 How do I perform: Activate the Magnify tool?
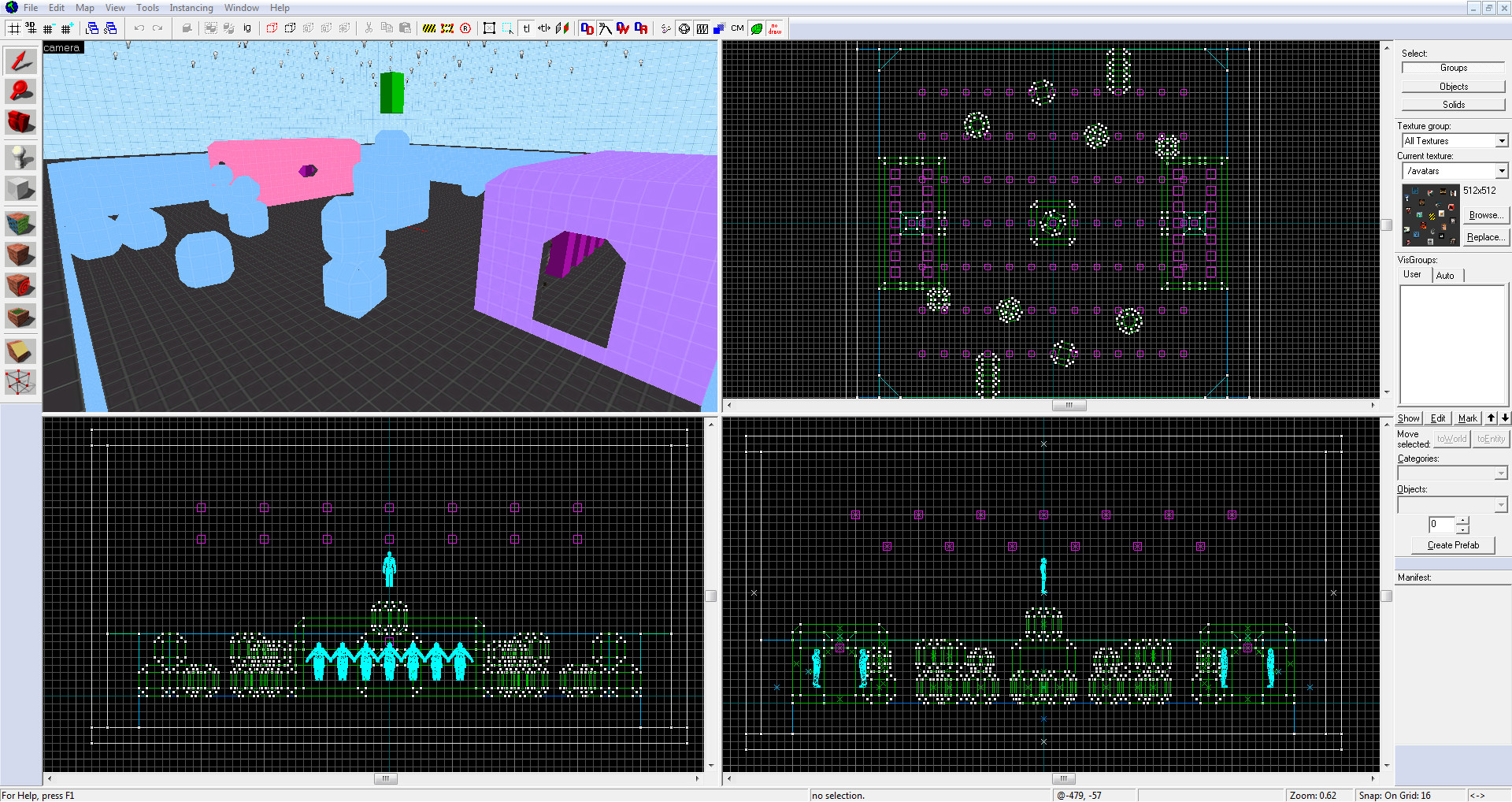tap(20, 91)
